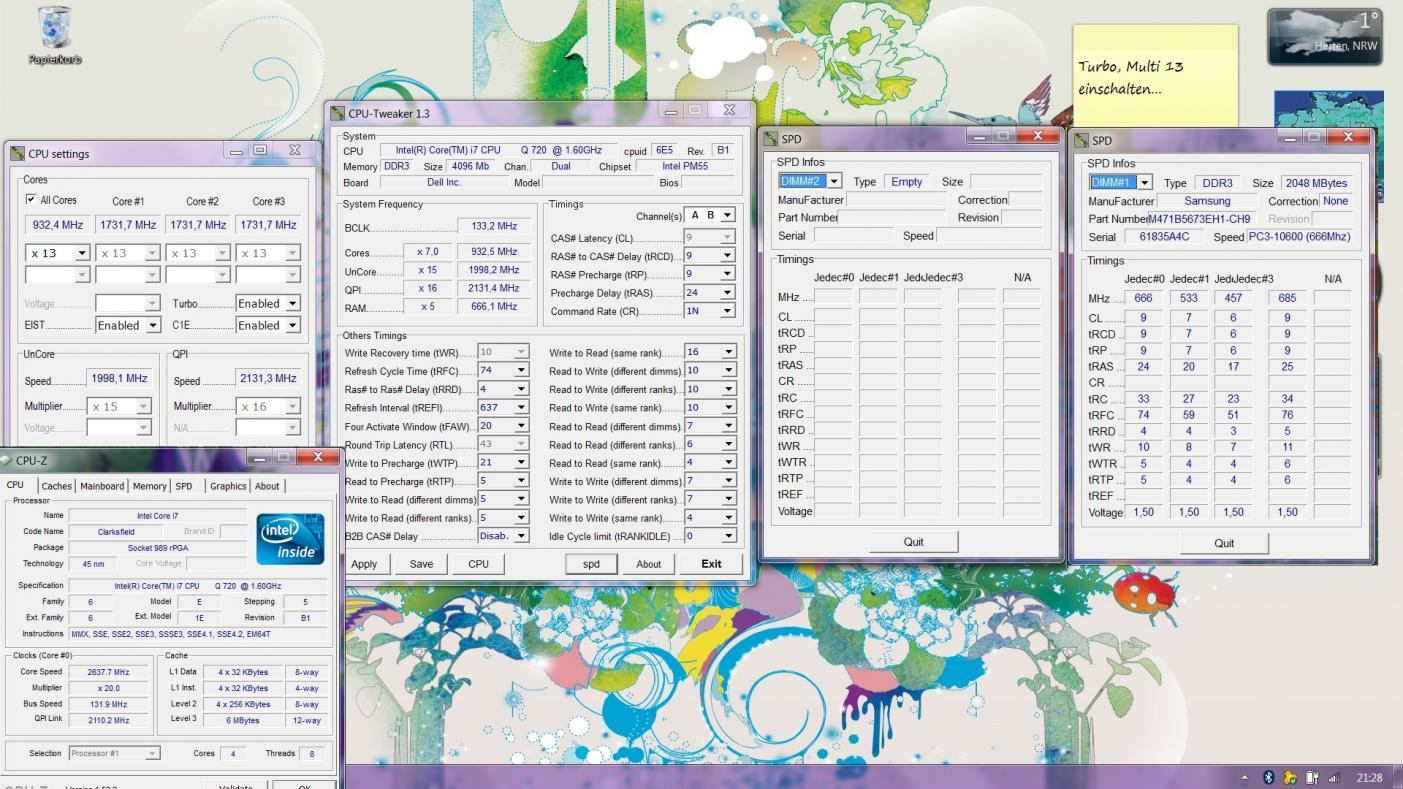Click the CPU-Z window title icon
1403x789 pixels.
tap(7, 461)
